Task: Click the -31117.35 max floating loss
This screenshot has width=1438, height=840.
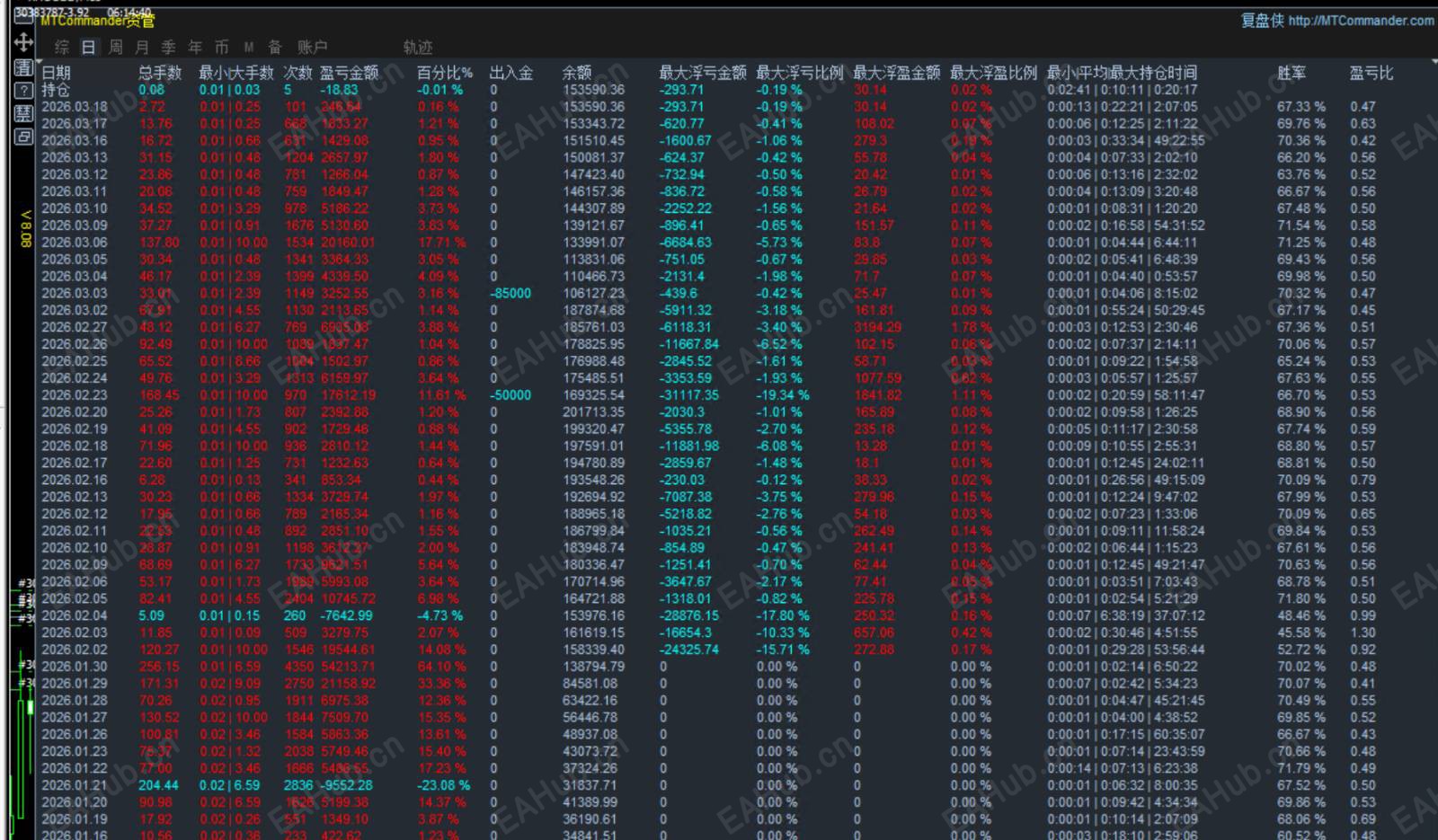Action: pyautogui.click(x=689, y=395)
